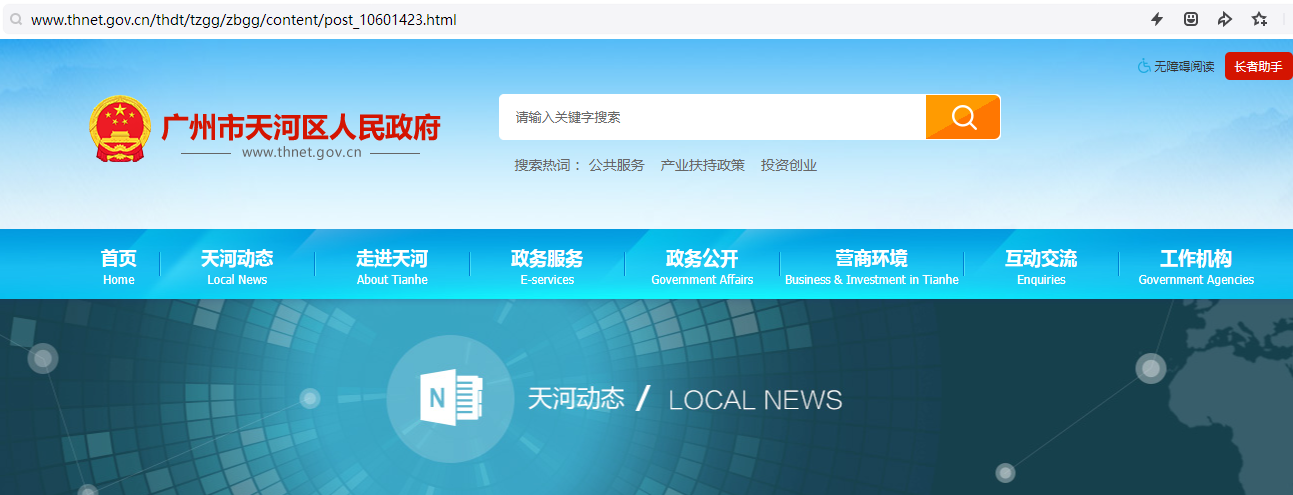This screenshot has height=495, width=1293.
Task: Open the 政务服务 E-services menu
Action: point(547,266)
